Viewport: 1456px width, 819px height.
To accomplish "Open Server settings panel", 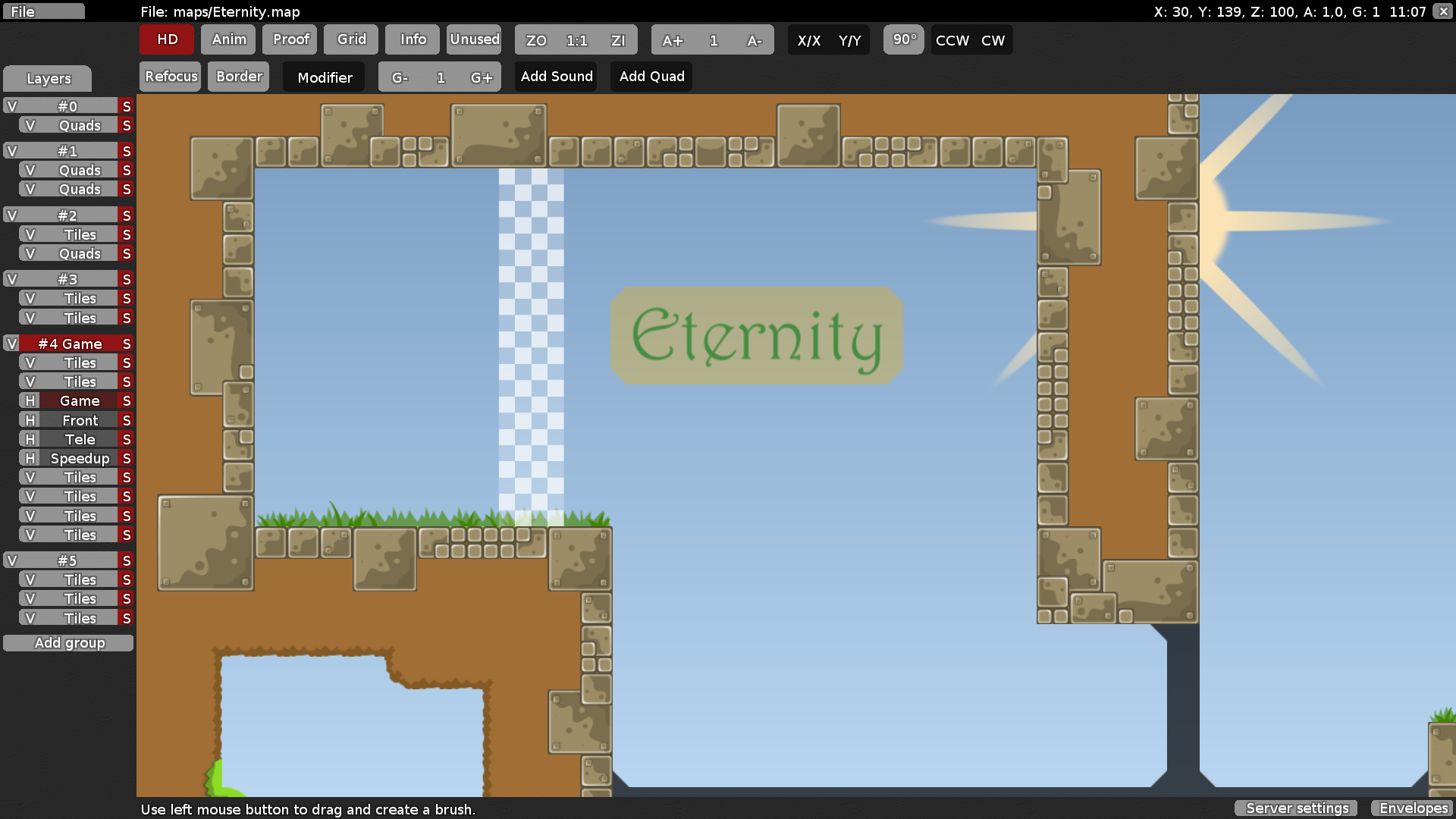I will click(1297, 808).
